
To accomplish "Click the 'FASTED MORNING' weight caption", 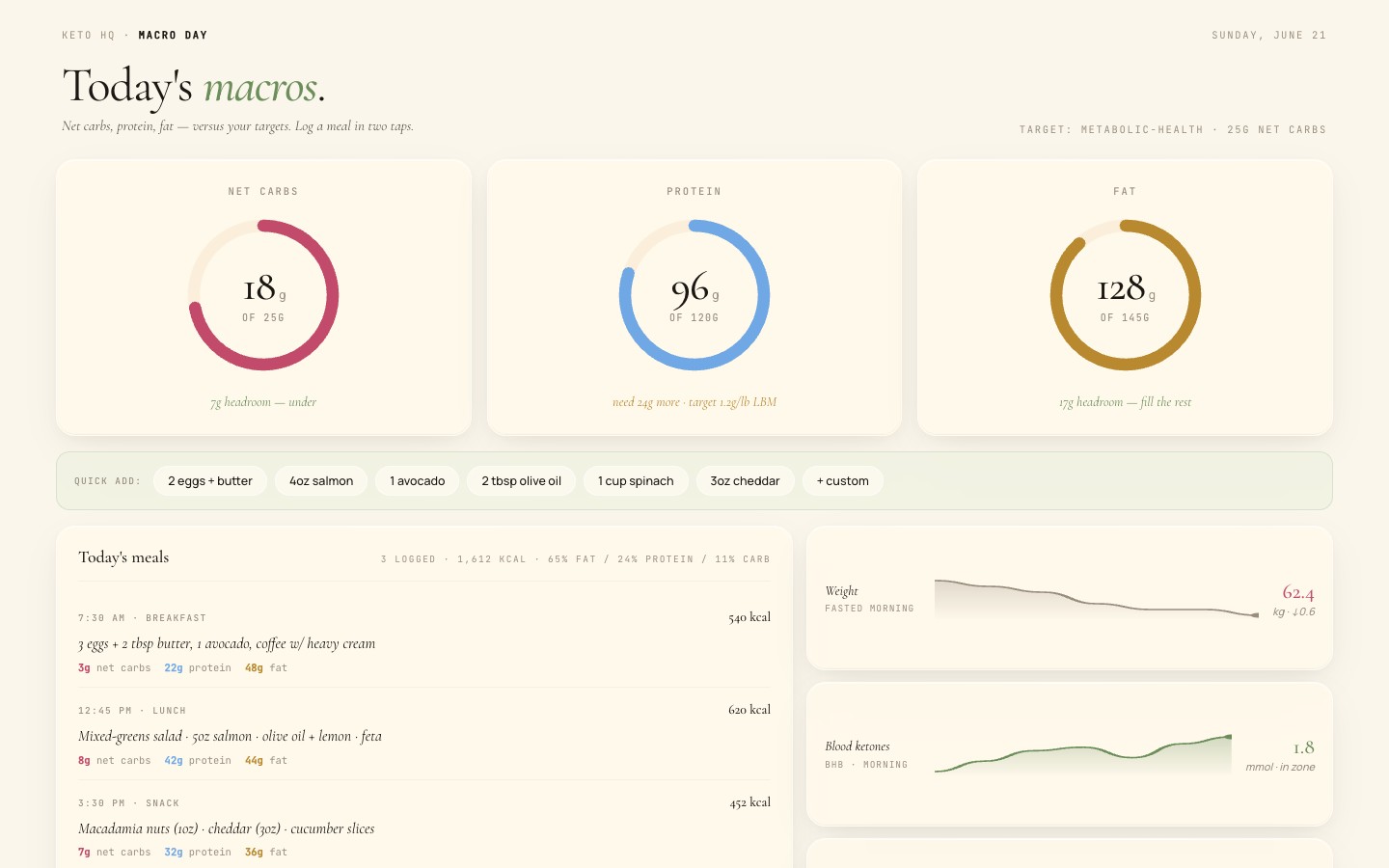I will (869, 609).
